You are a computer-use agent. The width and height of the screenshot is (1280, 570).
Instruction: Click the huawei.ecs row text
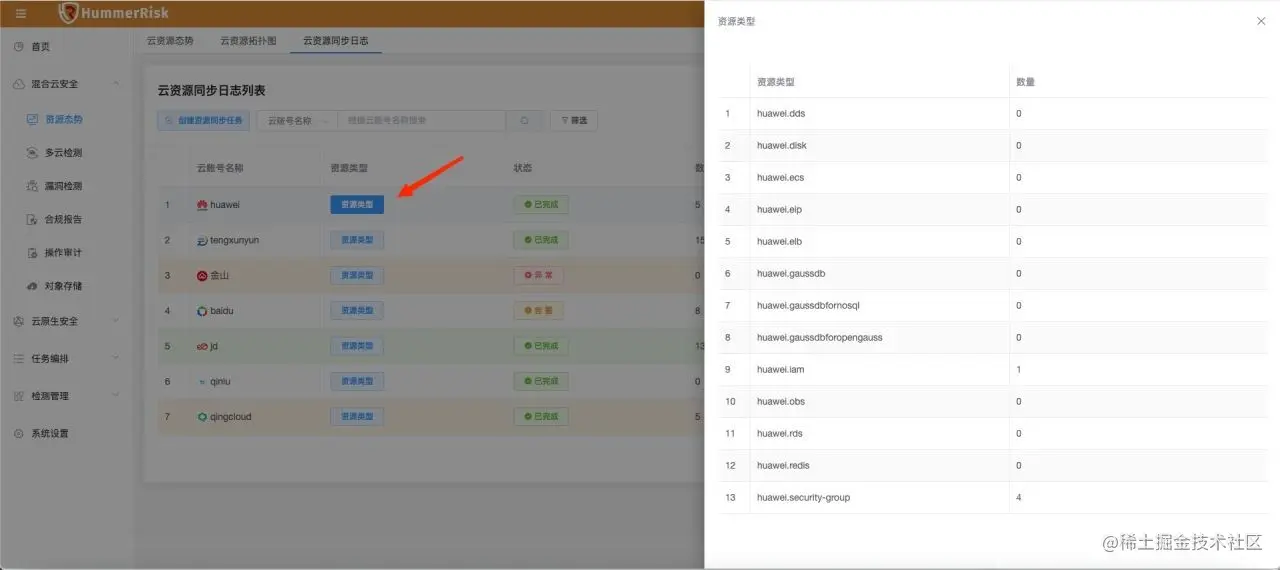click(781, 177)
